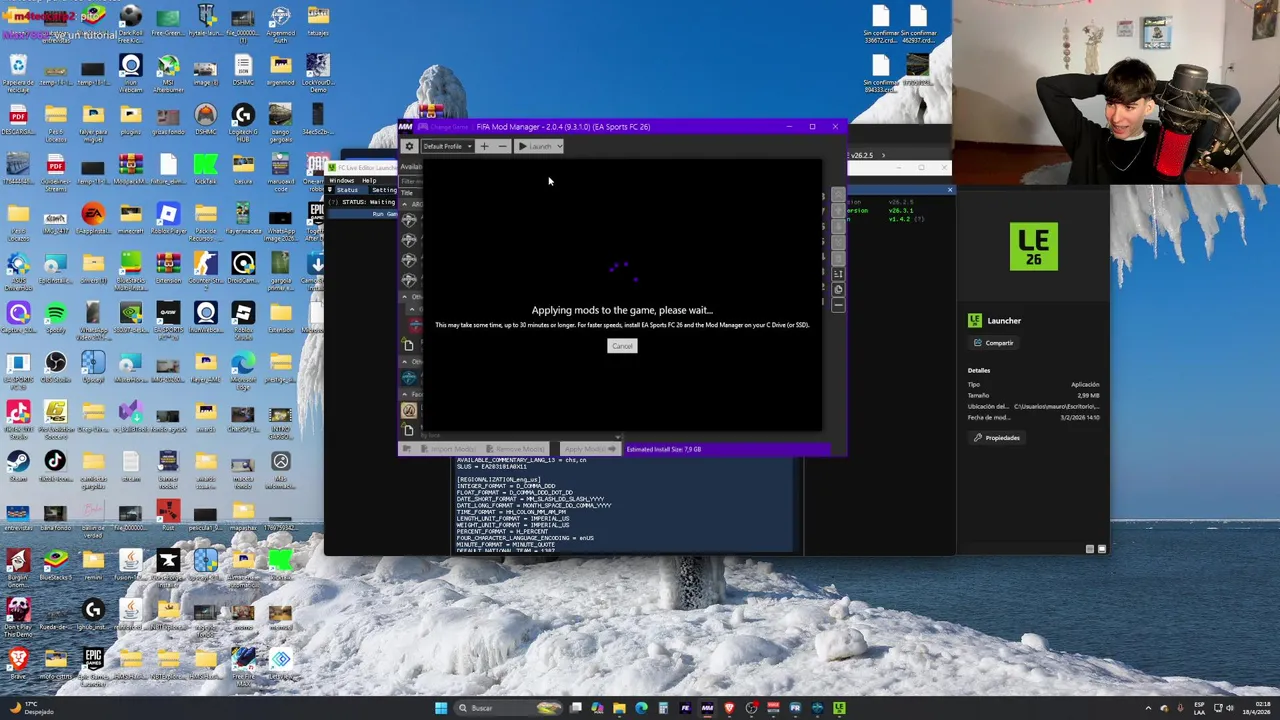Open the minecraft folder on desktop

tap(130, 220)
